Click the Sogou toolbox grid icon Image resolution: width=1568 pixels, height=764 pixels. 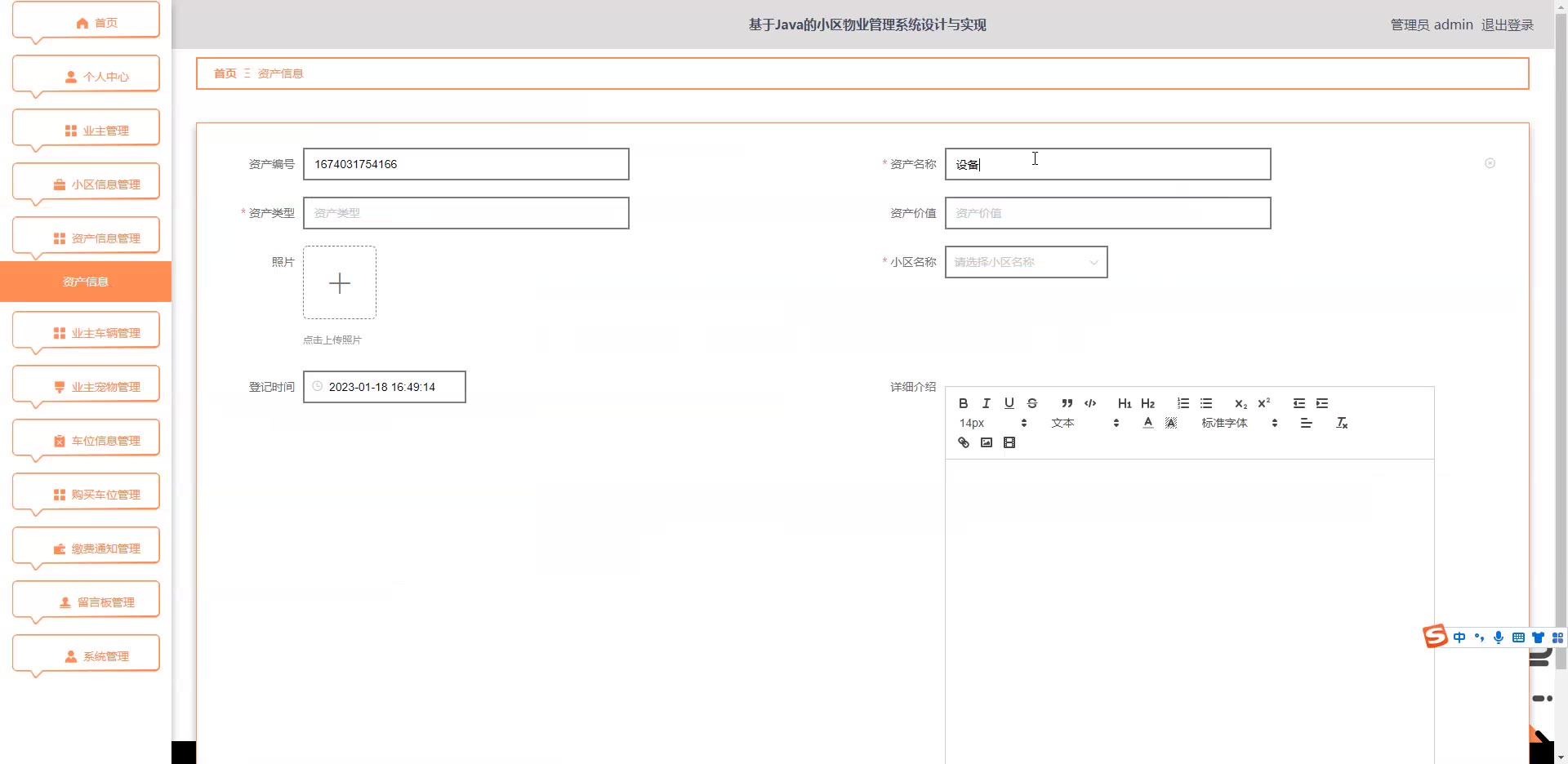pyautogui.click(x=1557, y=637)
